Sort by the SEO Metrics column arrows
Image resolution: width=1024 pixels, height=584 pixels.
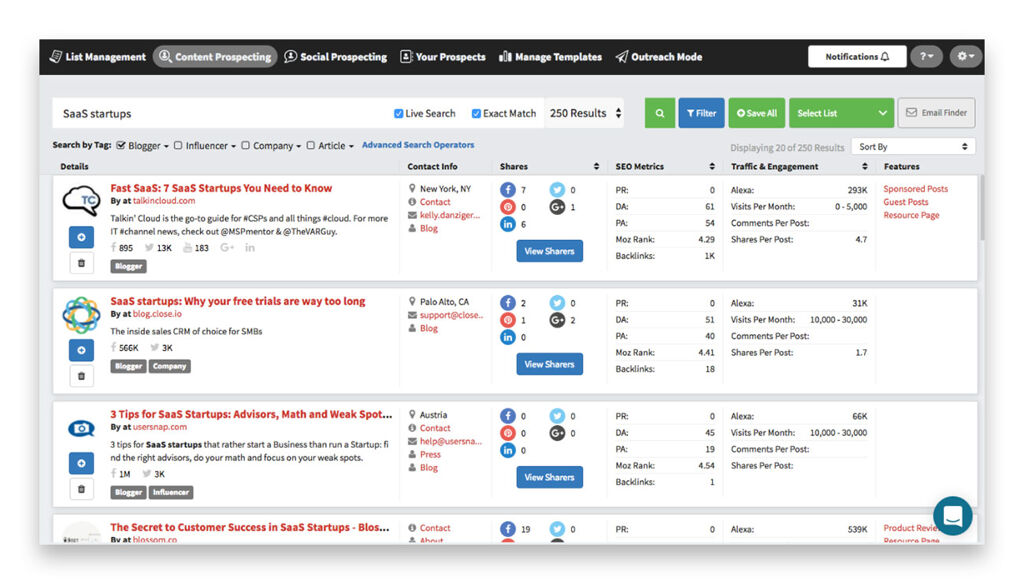coord(712,167)
